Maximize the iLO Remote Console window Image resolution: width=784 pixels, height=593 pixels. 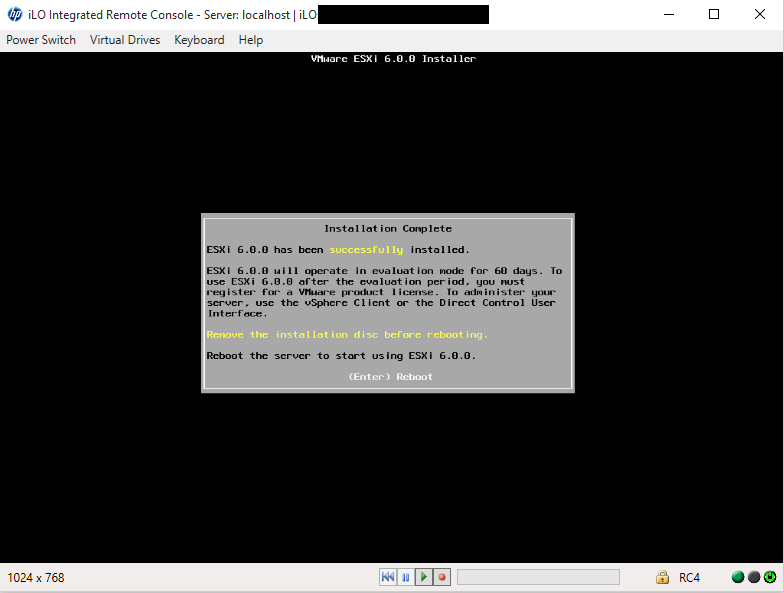[x=714, y=14]
